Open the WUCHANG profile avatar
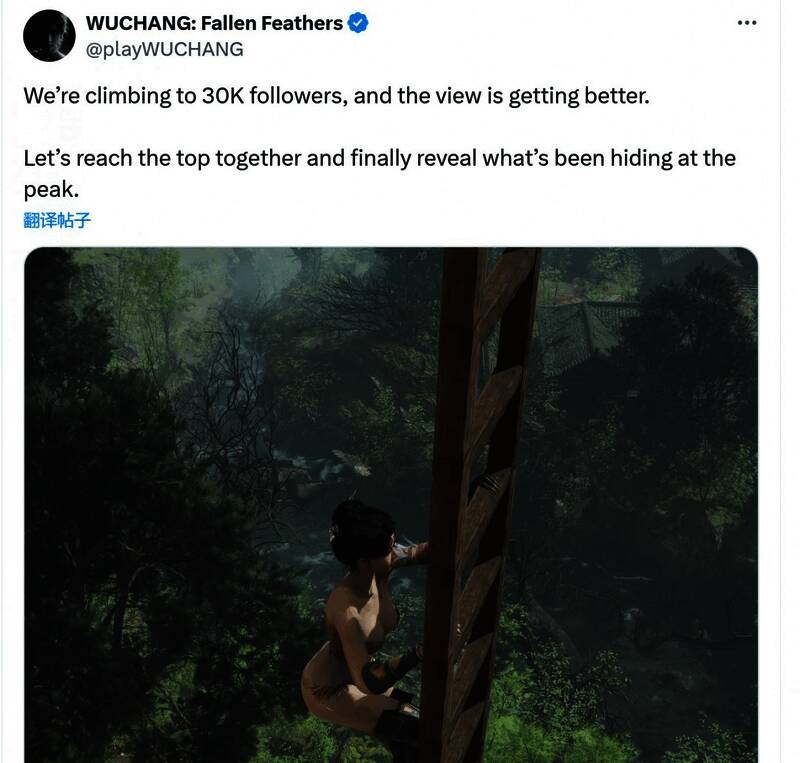800x763 pixels. (48, 36)
